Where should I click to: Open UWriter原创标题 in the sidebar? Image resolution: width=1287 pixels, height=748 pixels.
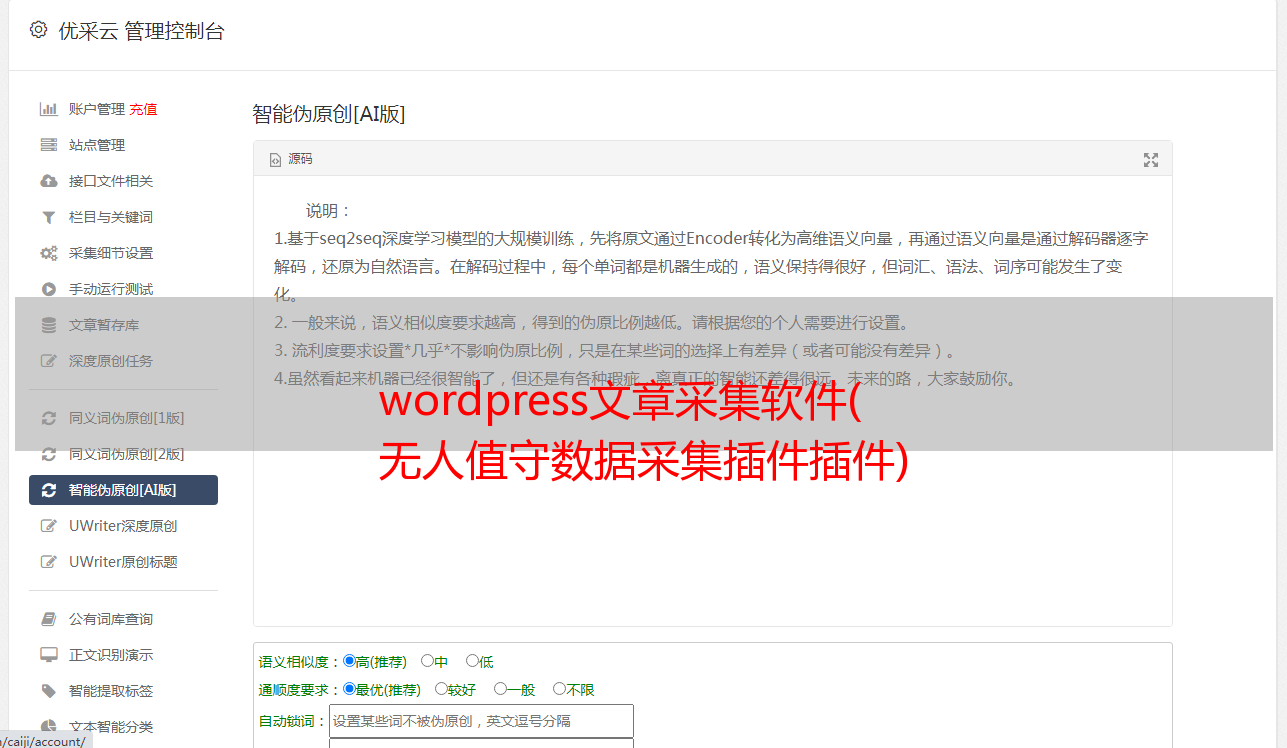[123, 562]
